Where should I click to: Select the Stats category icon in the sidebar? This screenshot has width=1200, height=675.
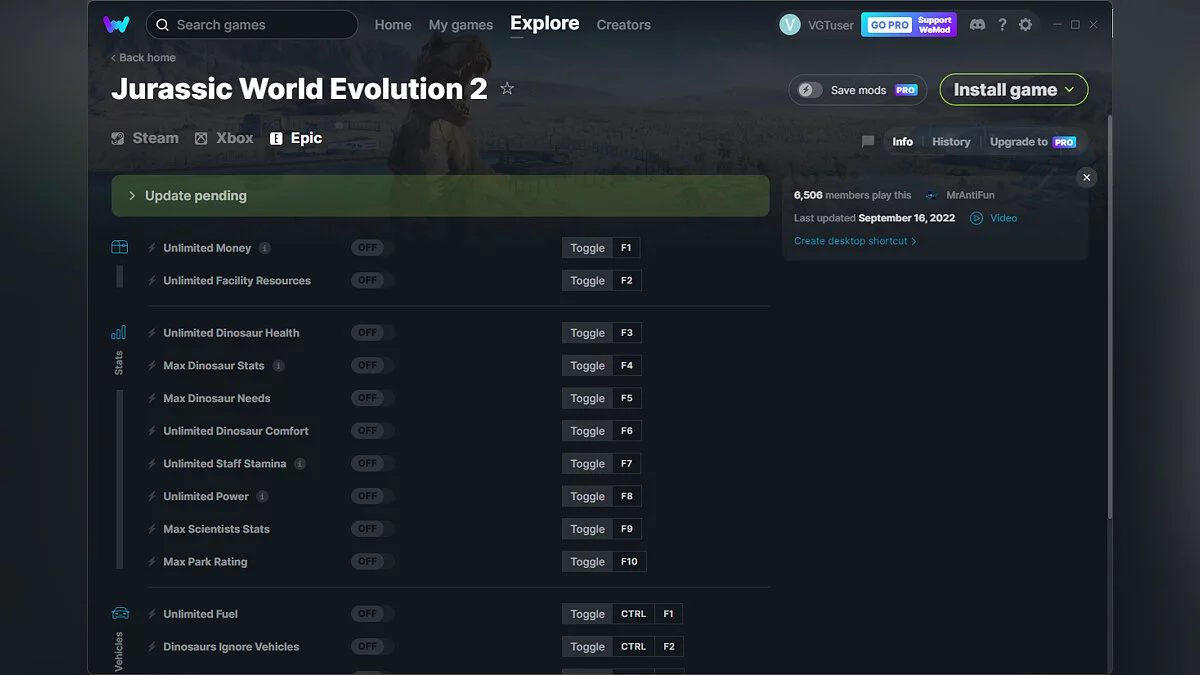pyautogui.click(x=119, y=331)
